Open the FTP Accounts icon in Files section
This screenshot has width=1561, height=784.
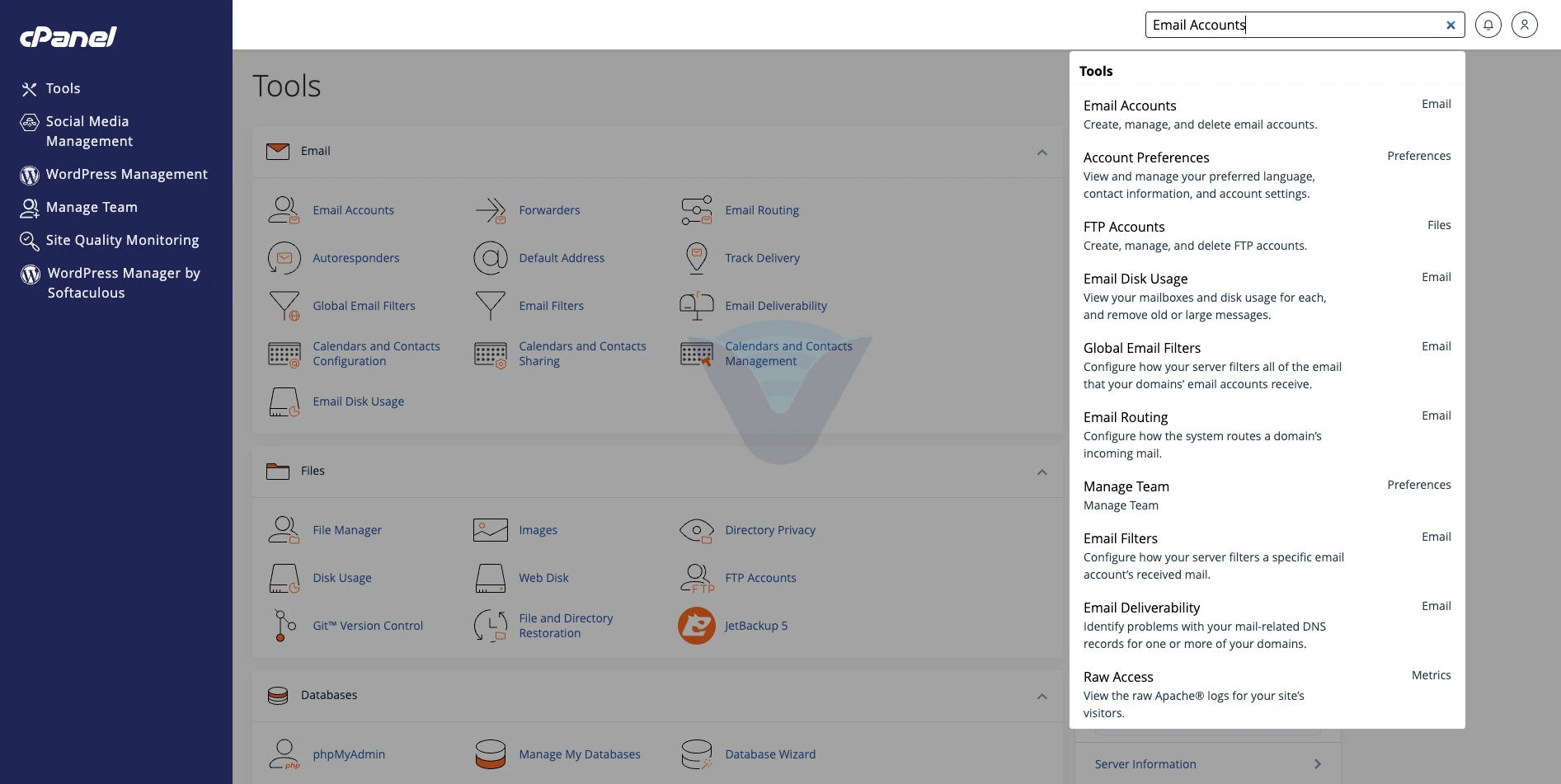point(697,578)
